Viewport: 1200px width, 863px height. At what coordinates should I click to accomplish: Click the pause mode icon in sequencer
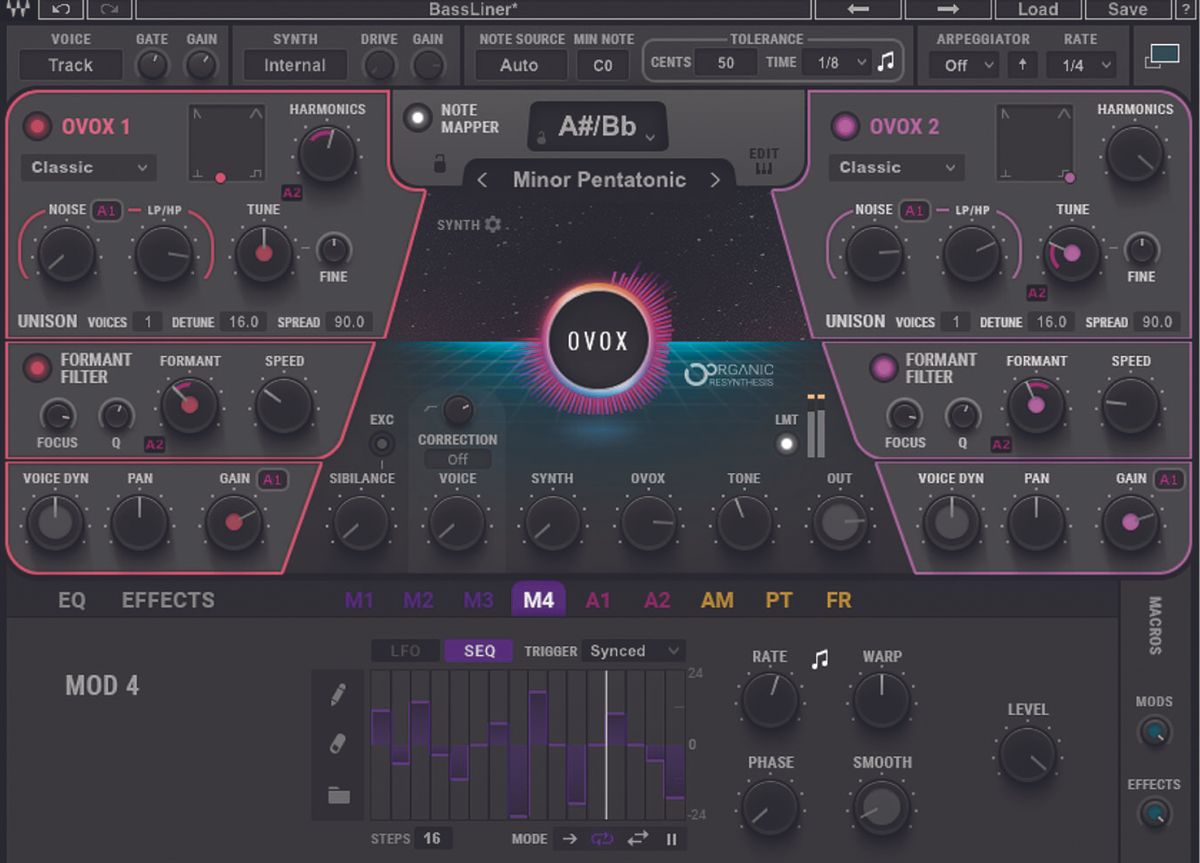pos(671,840)
